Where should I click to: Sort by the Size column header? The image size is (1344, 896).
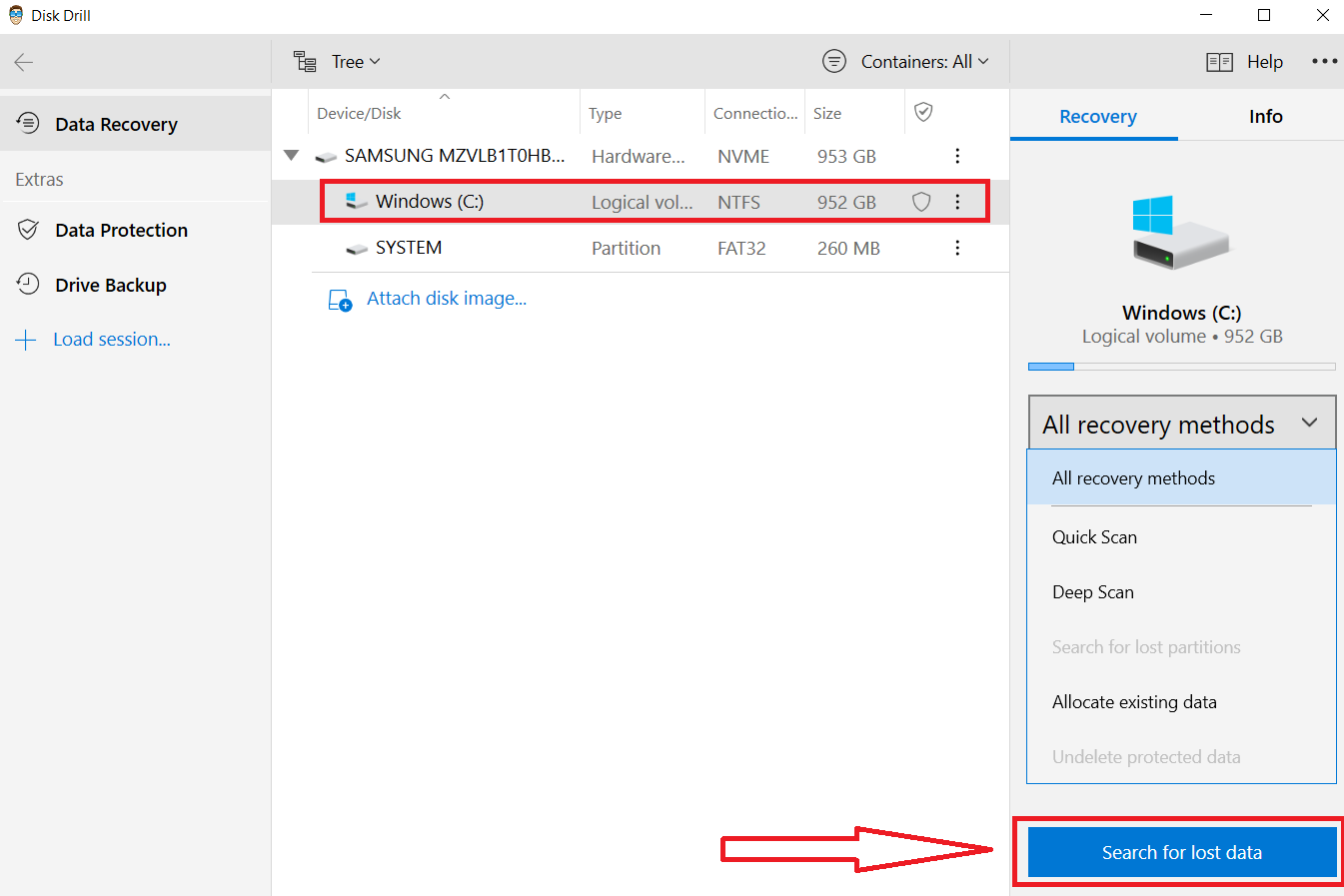[854, 113]
